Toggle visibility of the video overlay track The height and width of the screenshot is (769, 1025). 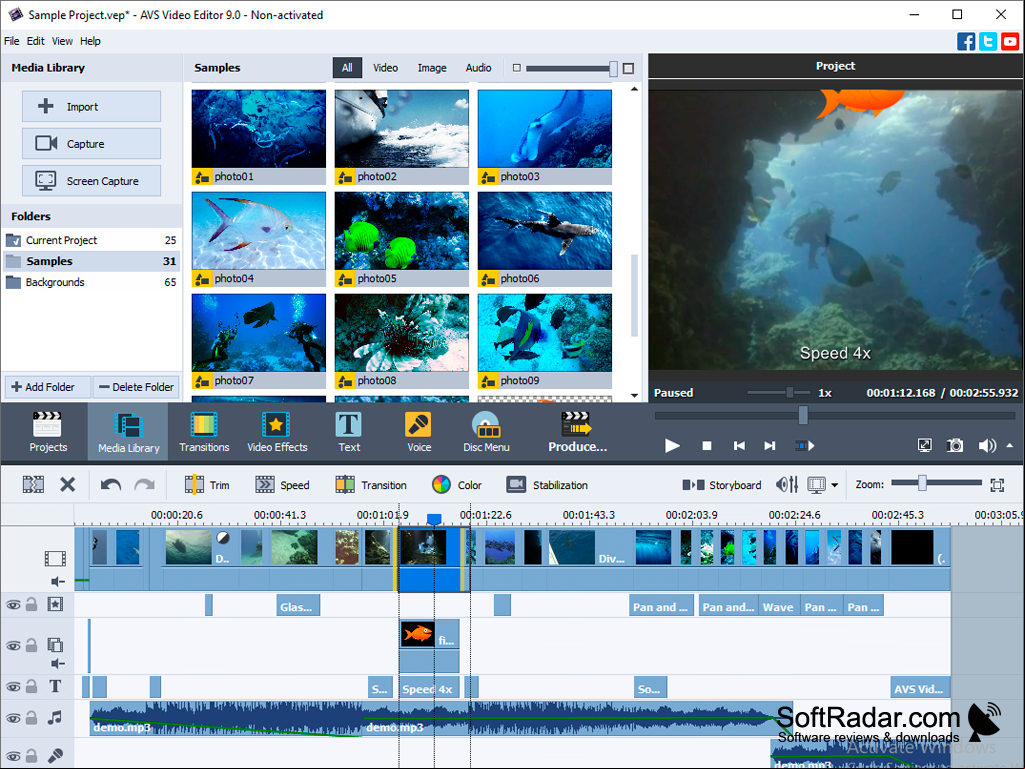[13, 645]
